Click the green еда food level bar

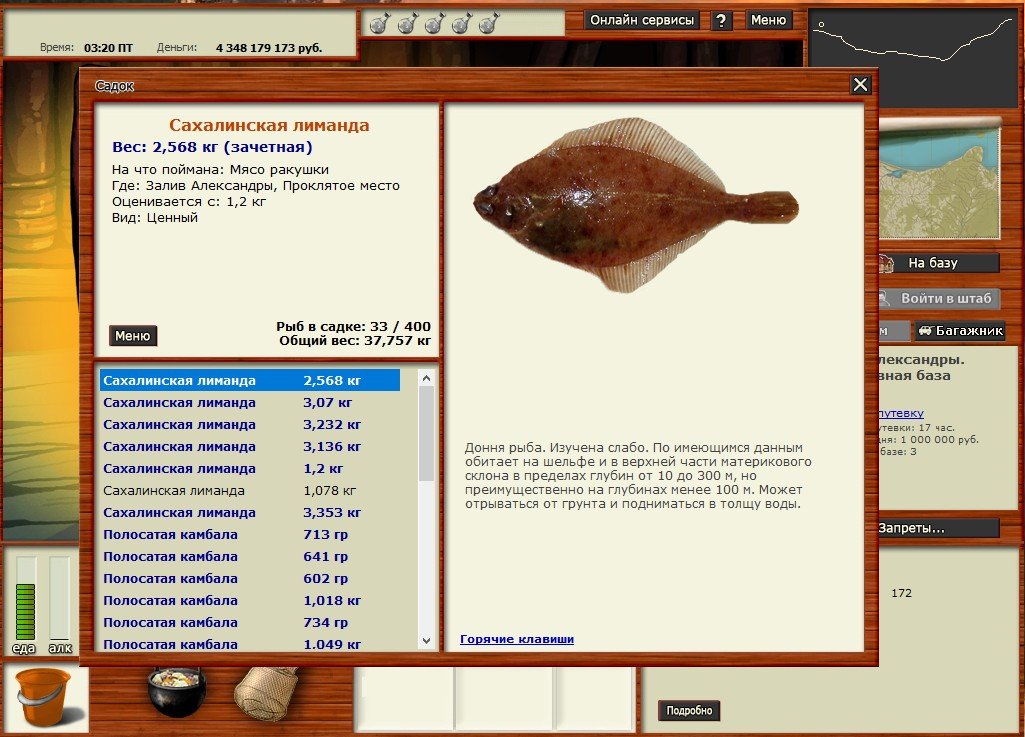coord(26,598)
